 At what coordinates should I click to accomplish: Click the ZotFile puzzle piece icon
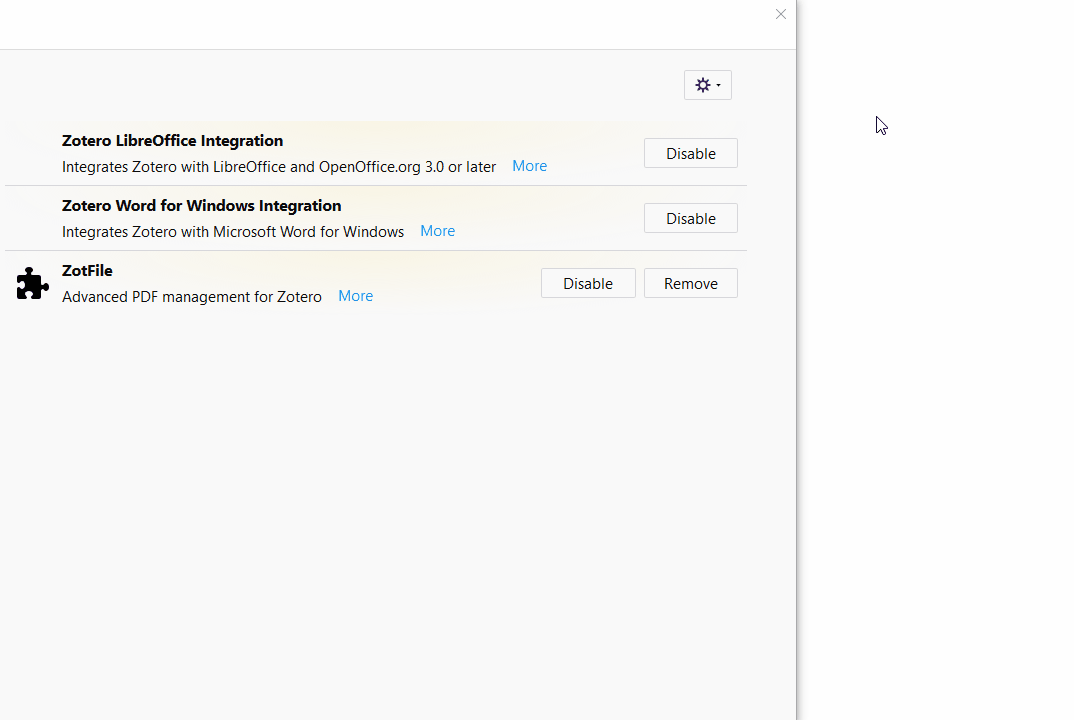pos(32,283)
